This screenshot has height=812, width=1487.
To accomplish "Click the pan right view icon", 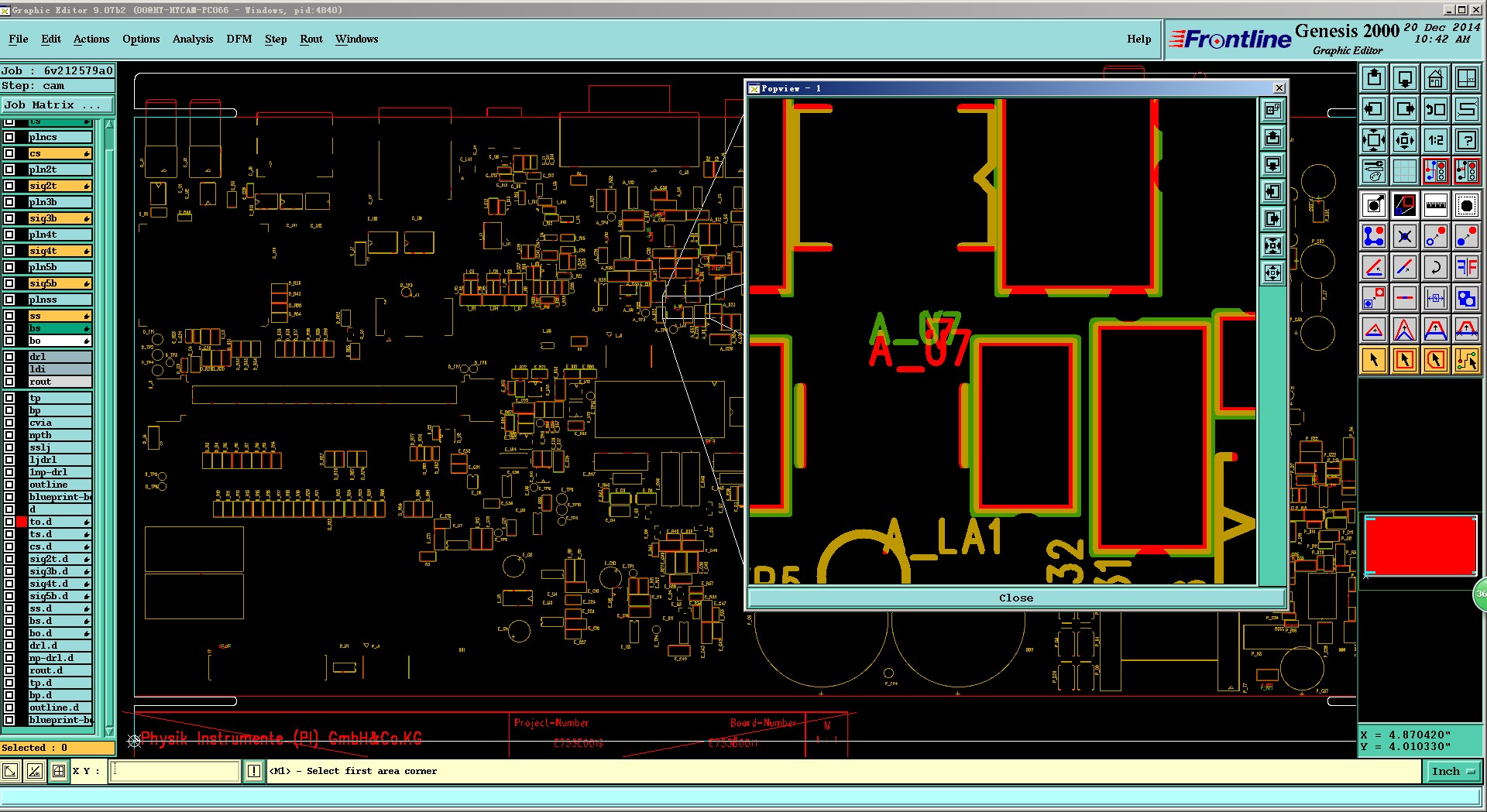I will pos(1405,109).
